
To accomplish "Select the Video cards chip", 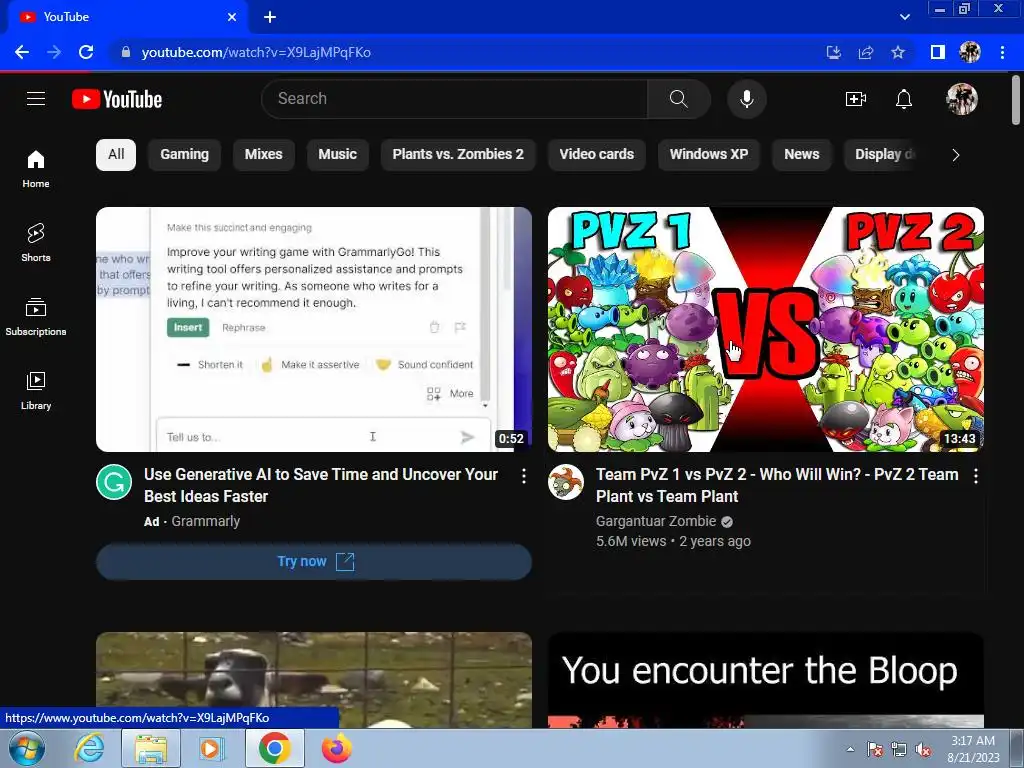I will pos(596,155).
